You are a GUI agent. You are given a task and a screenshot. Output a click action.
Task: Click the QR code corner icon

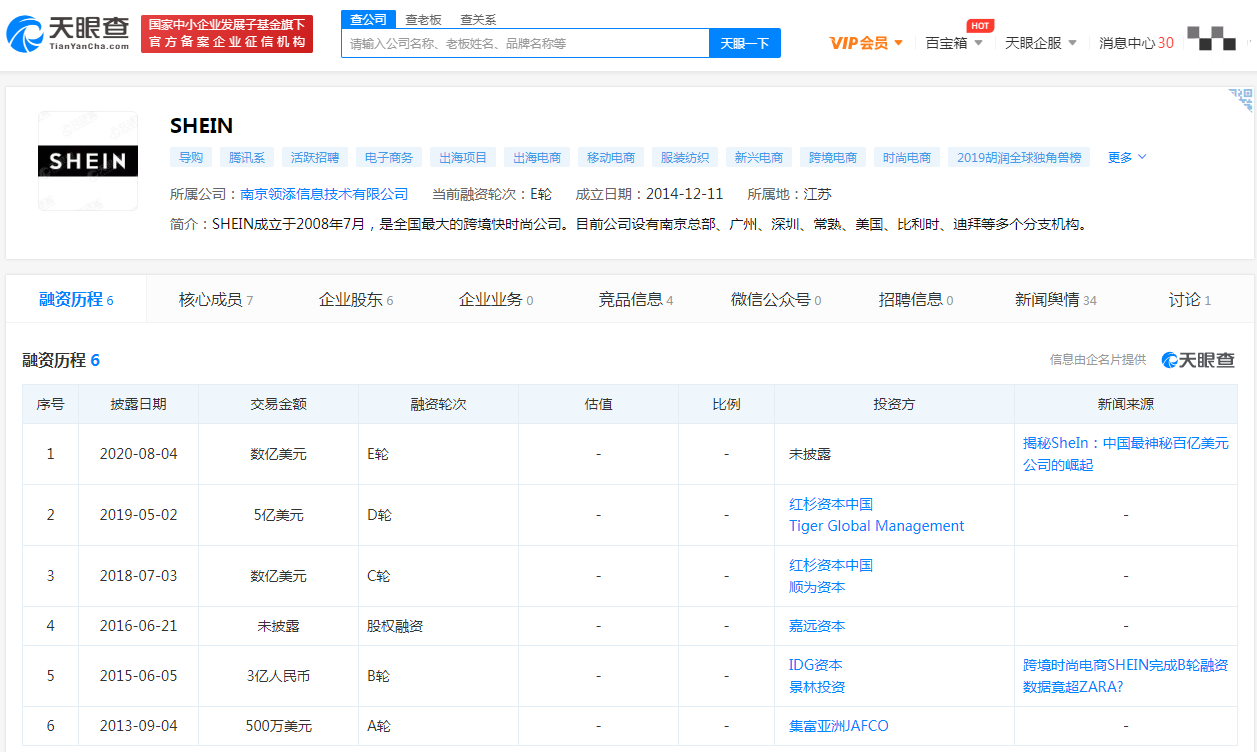click(x=1241, y=100)
